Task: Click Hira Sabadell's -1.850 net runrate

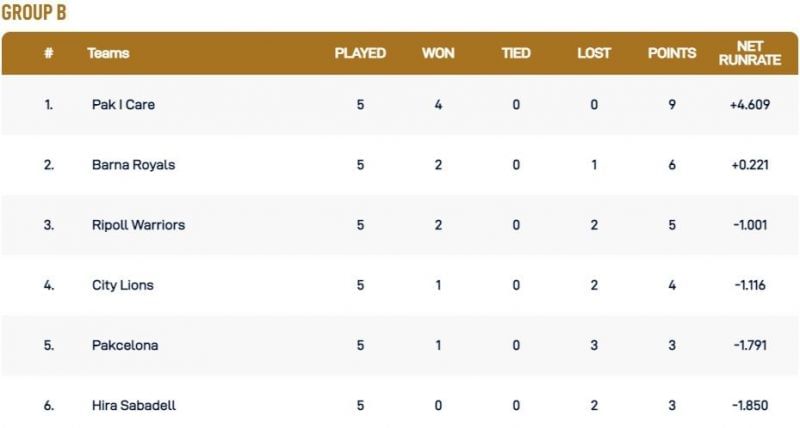Action: pos(749,405)
